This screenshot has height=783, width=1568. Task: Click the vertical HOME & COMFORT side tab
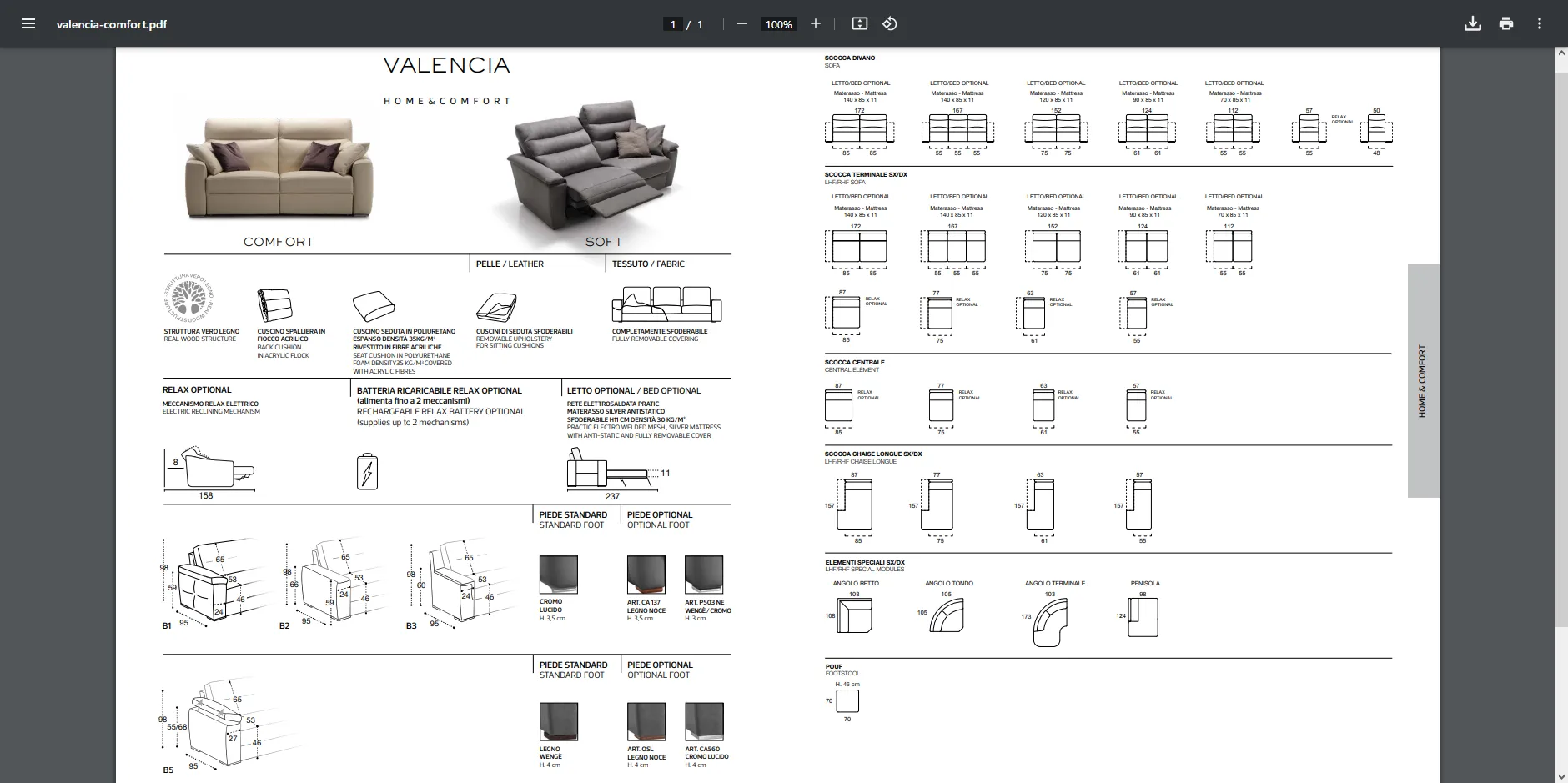coord(1422,381)
